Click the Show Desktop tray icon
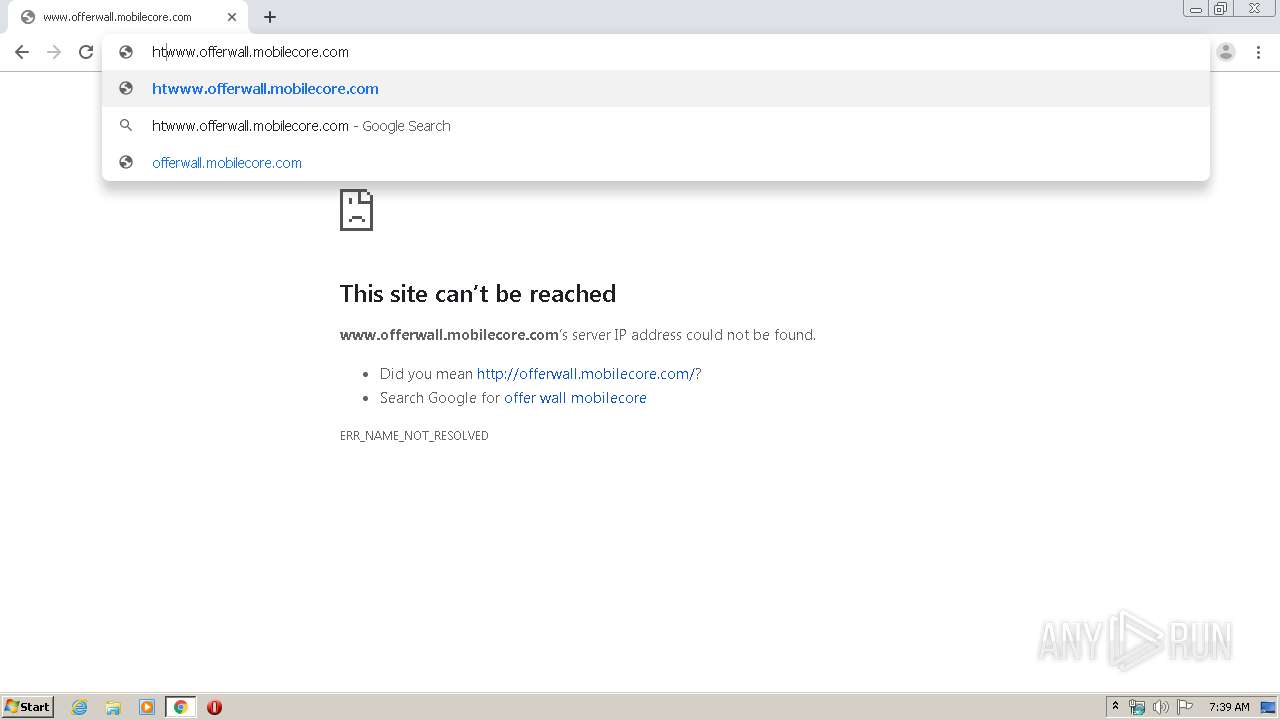 click(x=1268, y=707)
